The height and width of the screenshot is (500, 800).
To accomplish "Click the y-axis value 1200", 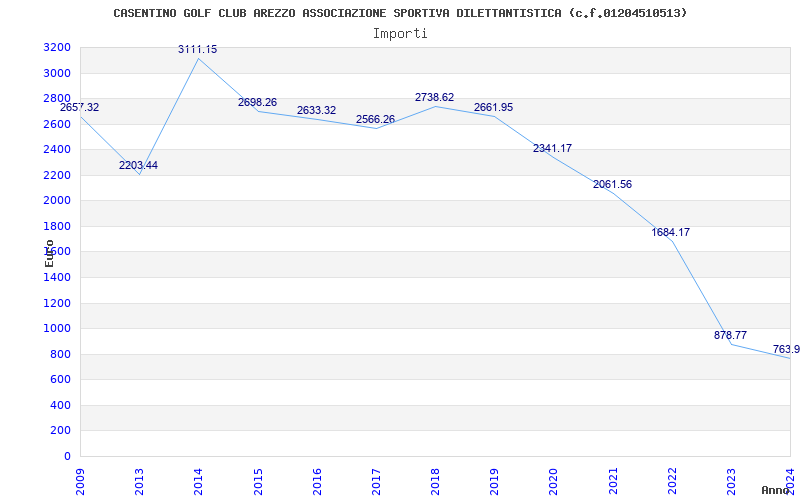I will 58,303.
